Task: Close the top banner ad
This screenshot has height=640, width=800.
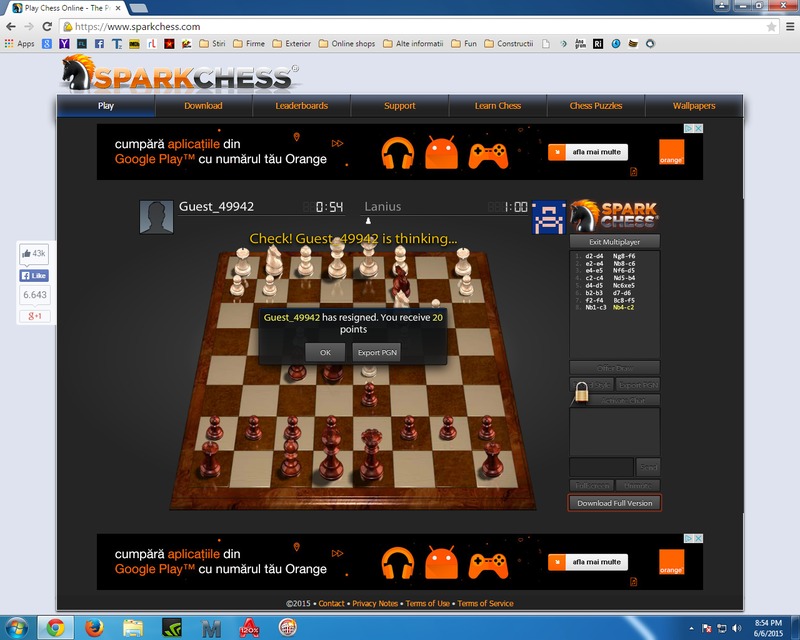Action: point(698,129)
